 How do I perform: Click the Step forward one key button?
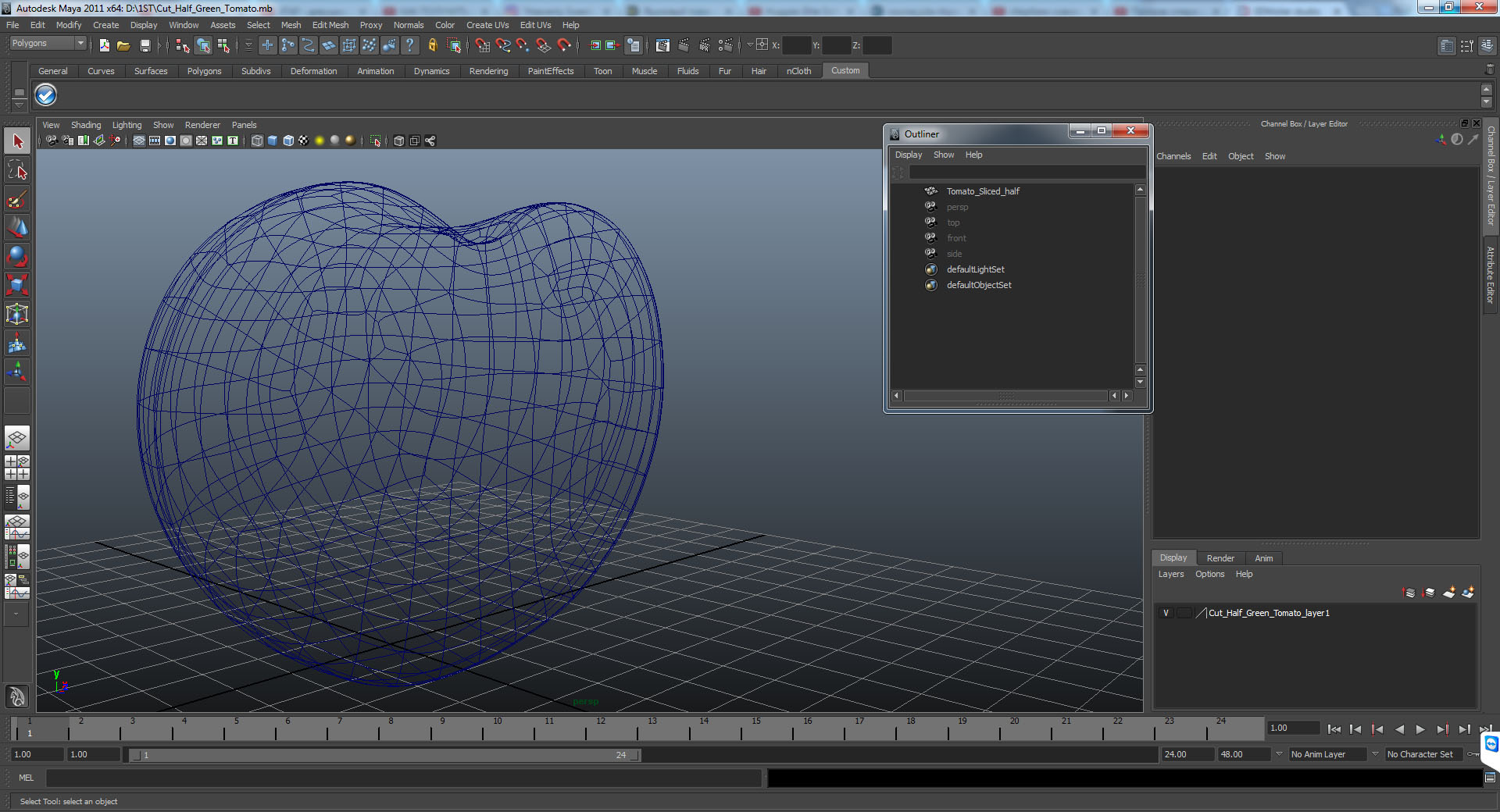(x=1442, y=729)
